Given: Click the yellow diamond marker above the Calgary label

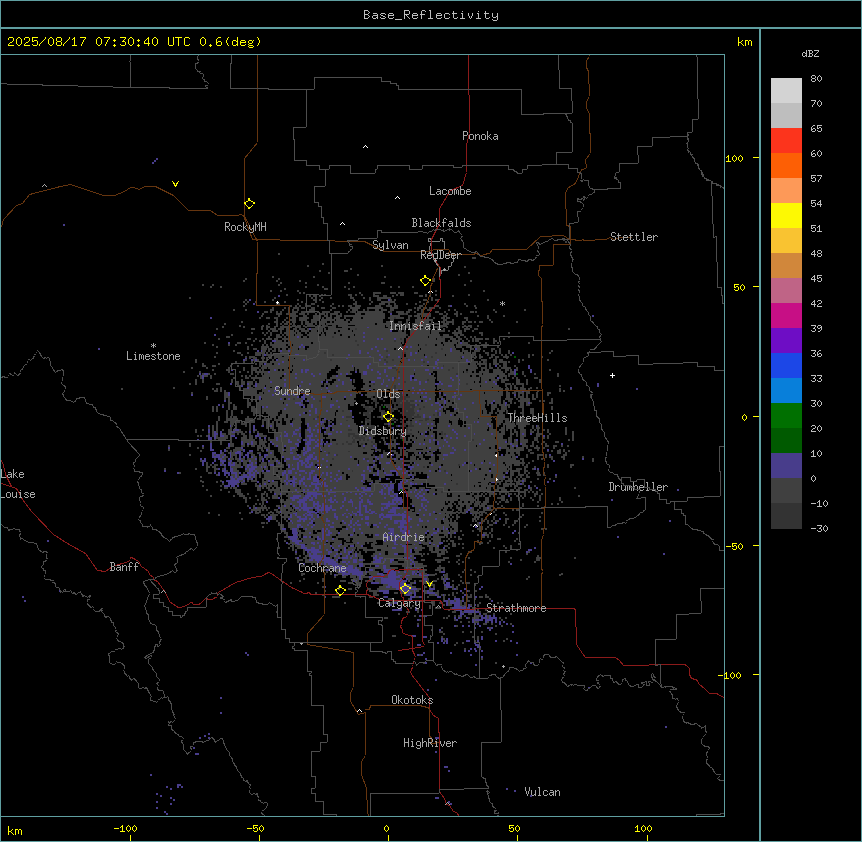Looking at the screenshot, I should pyautogui.click(x=406, y=589).
